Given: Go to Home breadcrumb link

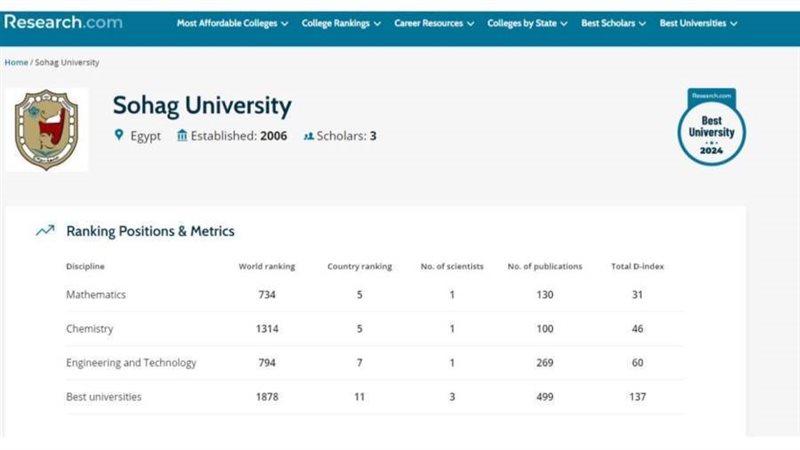Looking at the screenshot, I should [16, 62].
